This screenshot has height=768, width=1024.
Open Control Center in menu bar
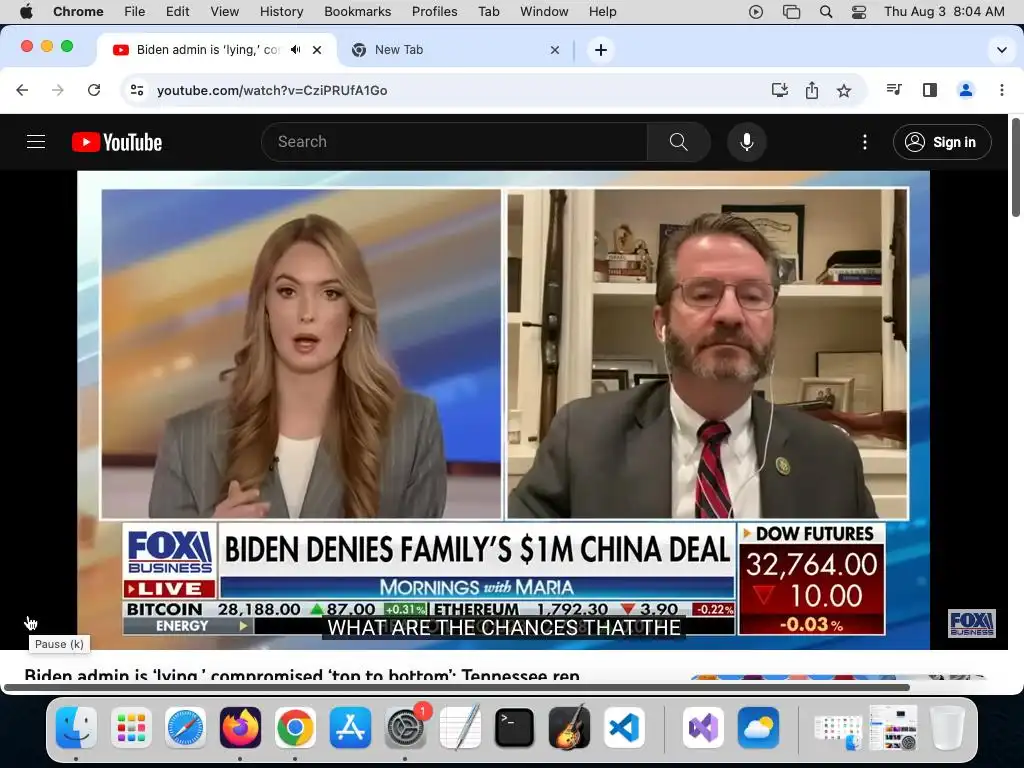tap(859, 12)
